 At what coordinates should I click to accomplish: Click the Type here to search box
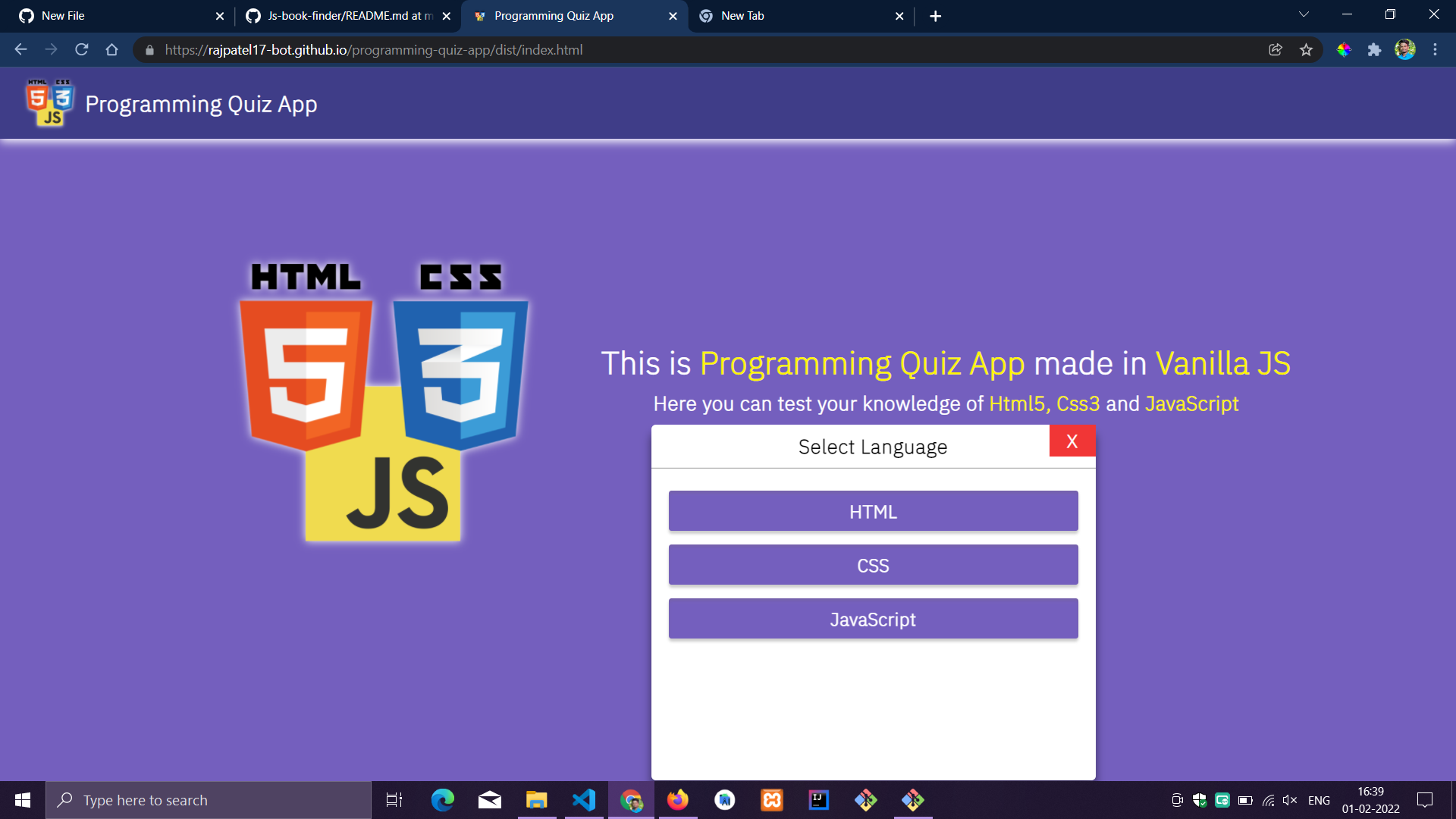click(x=209, y=800)
